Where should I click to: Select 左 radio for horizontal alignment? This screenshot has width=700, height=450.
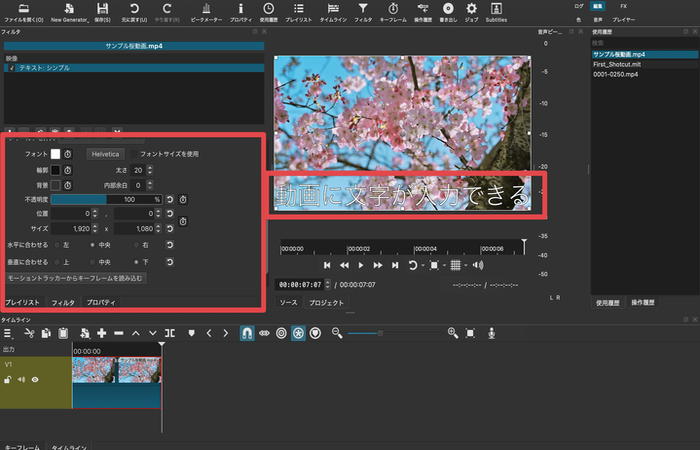[58, 244]
